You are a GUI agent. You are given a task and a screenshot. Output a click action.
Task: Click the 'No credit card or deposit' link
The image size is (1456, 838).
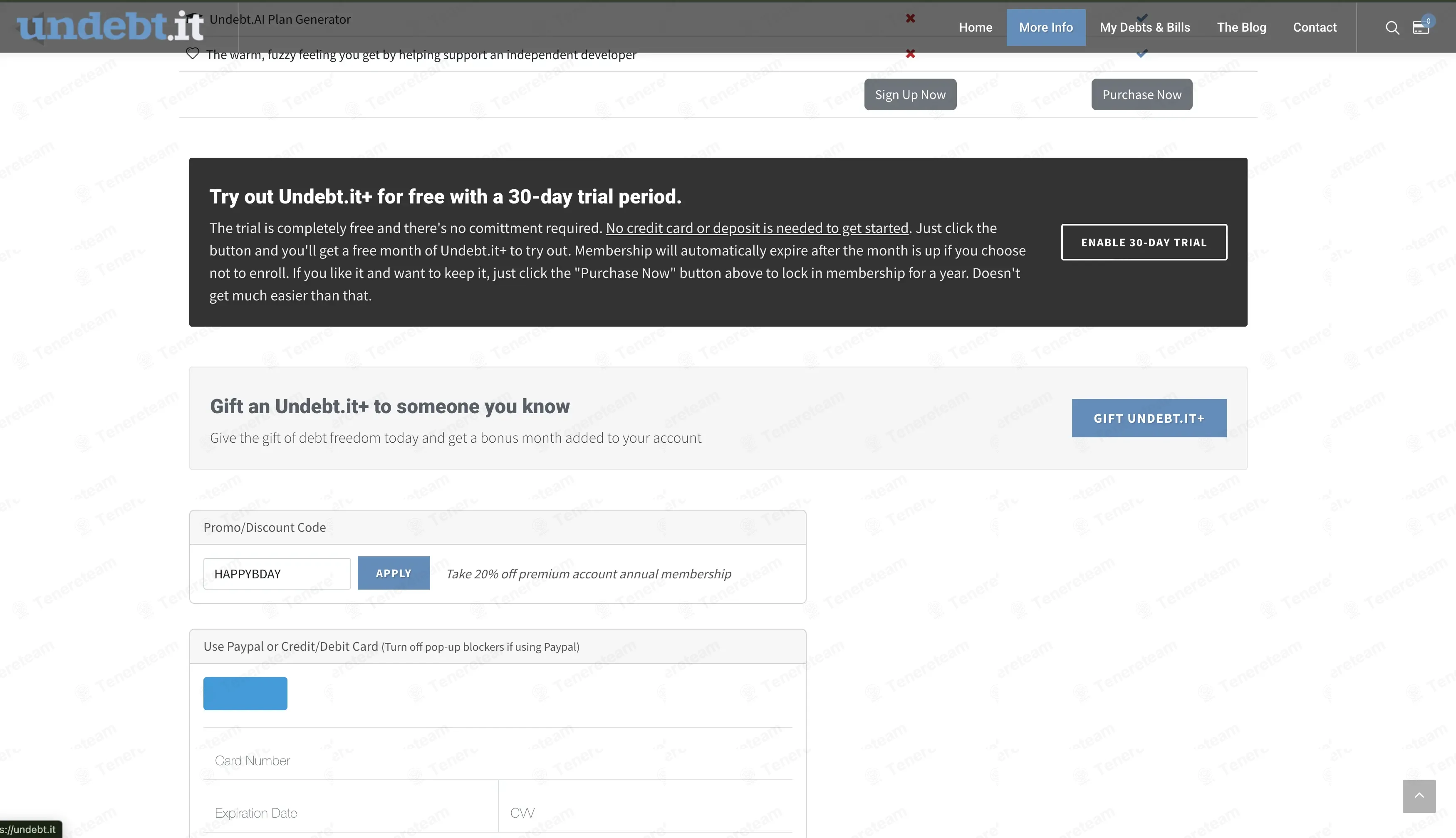coord(757,228)
